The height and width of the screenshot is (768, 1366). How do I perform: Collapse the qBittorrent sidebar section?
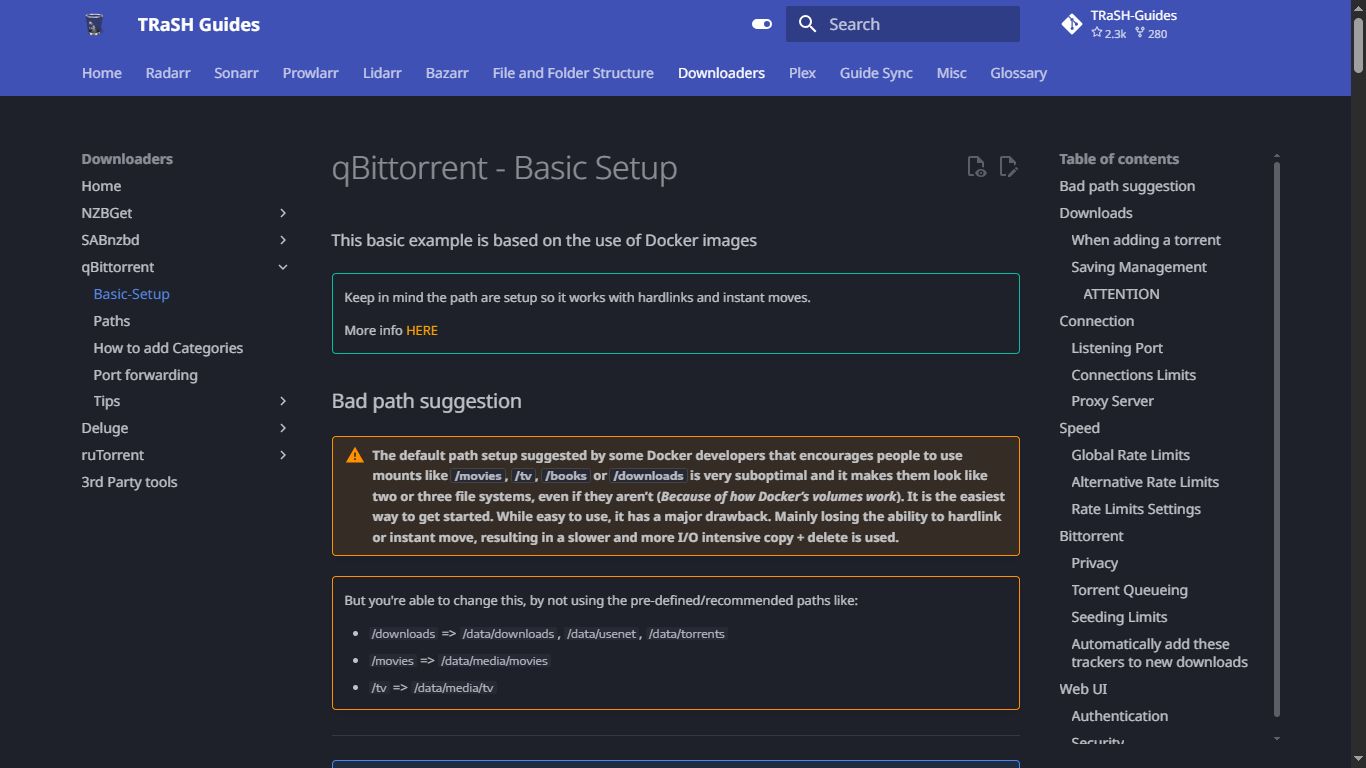click(x=283, y=267)
